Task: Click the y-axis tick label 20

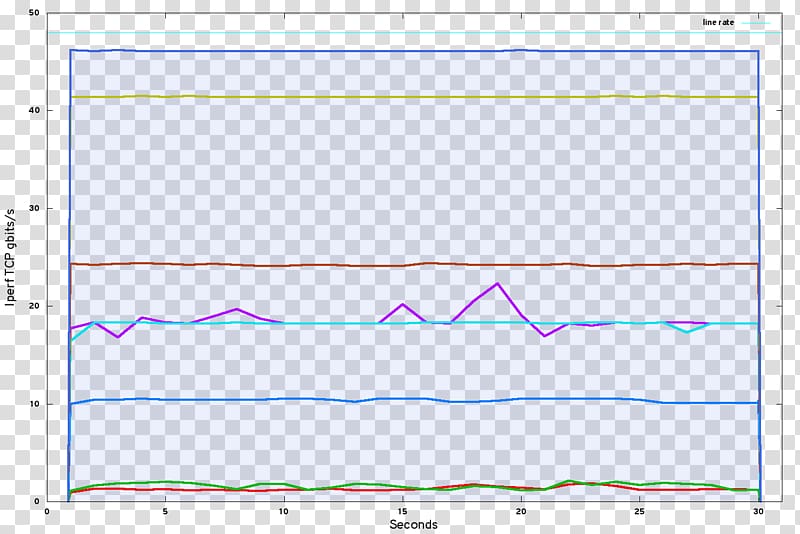Action: point(35,306)
